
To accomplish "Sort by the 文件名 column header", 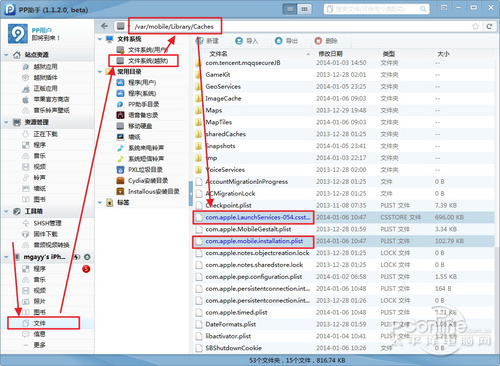I will point(218,54).
